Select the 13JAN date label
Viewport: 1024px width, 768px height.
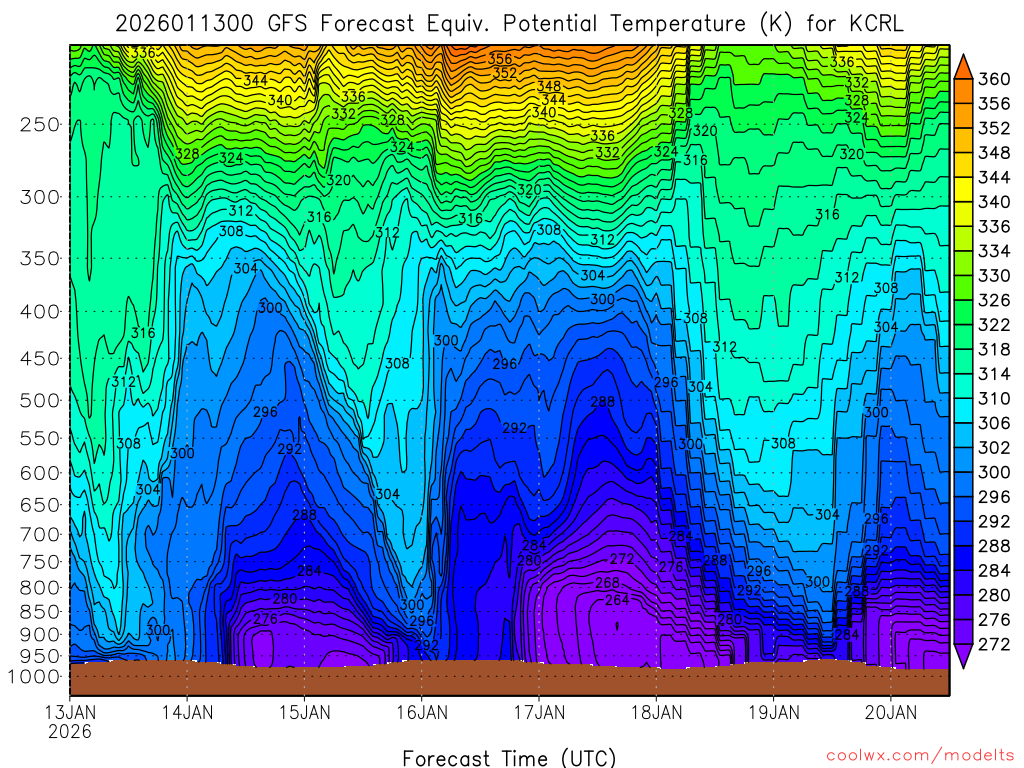pyautogui.click(x=70, y=712)
